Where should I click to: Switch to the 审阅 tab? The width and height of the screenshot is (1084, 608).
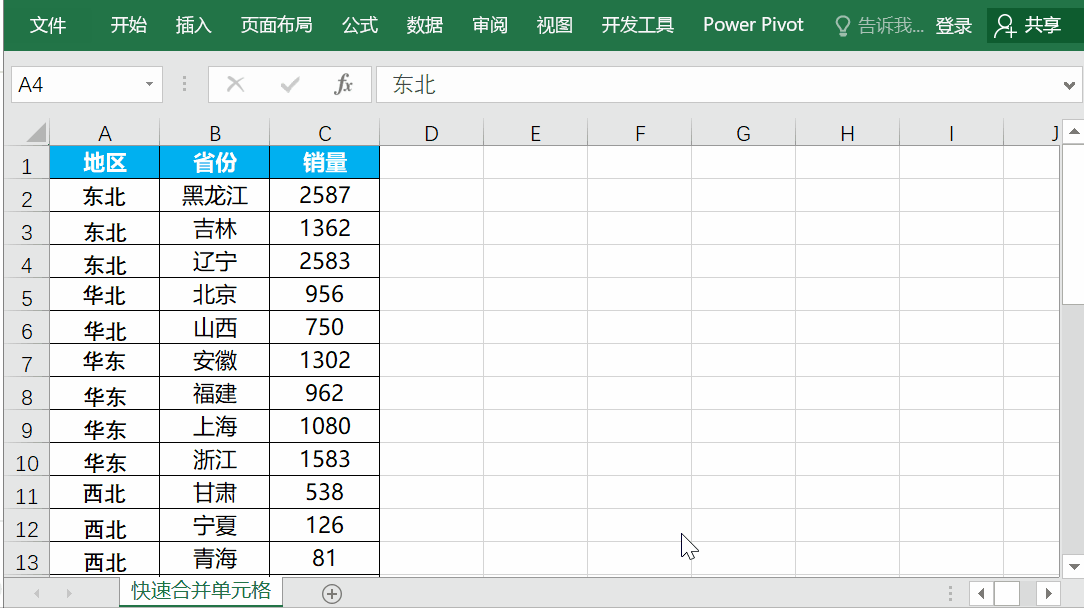click(489, 26)
